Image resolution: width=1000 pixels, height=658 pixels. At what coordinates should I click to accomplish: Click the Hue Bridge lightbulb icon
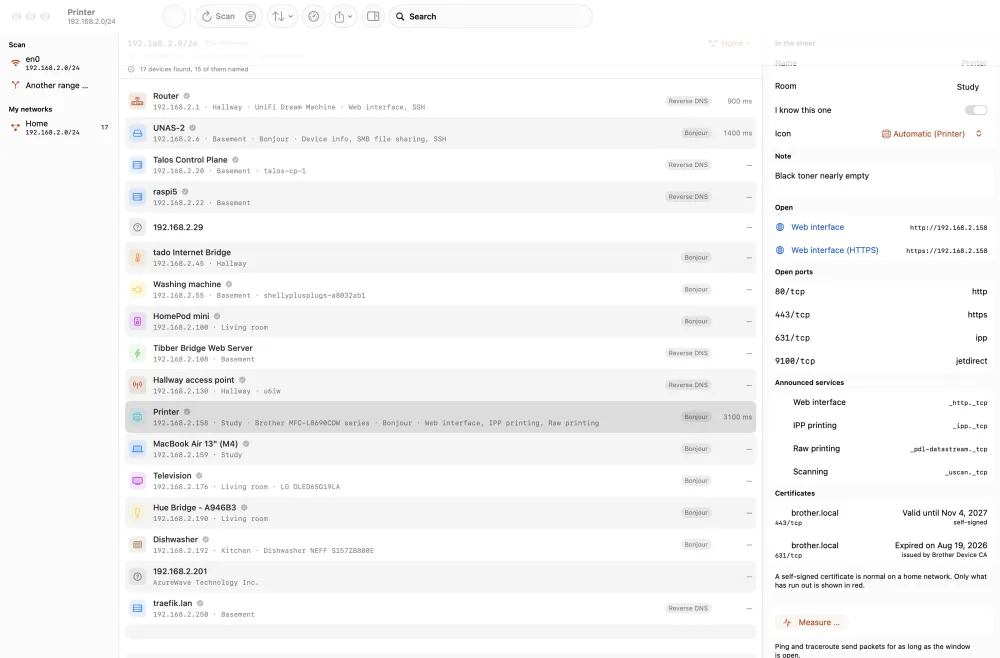137,512
